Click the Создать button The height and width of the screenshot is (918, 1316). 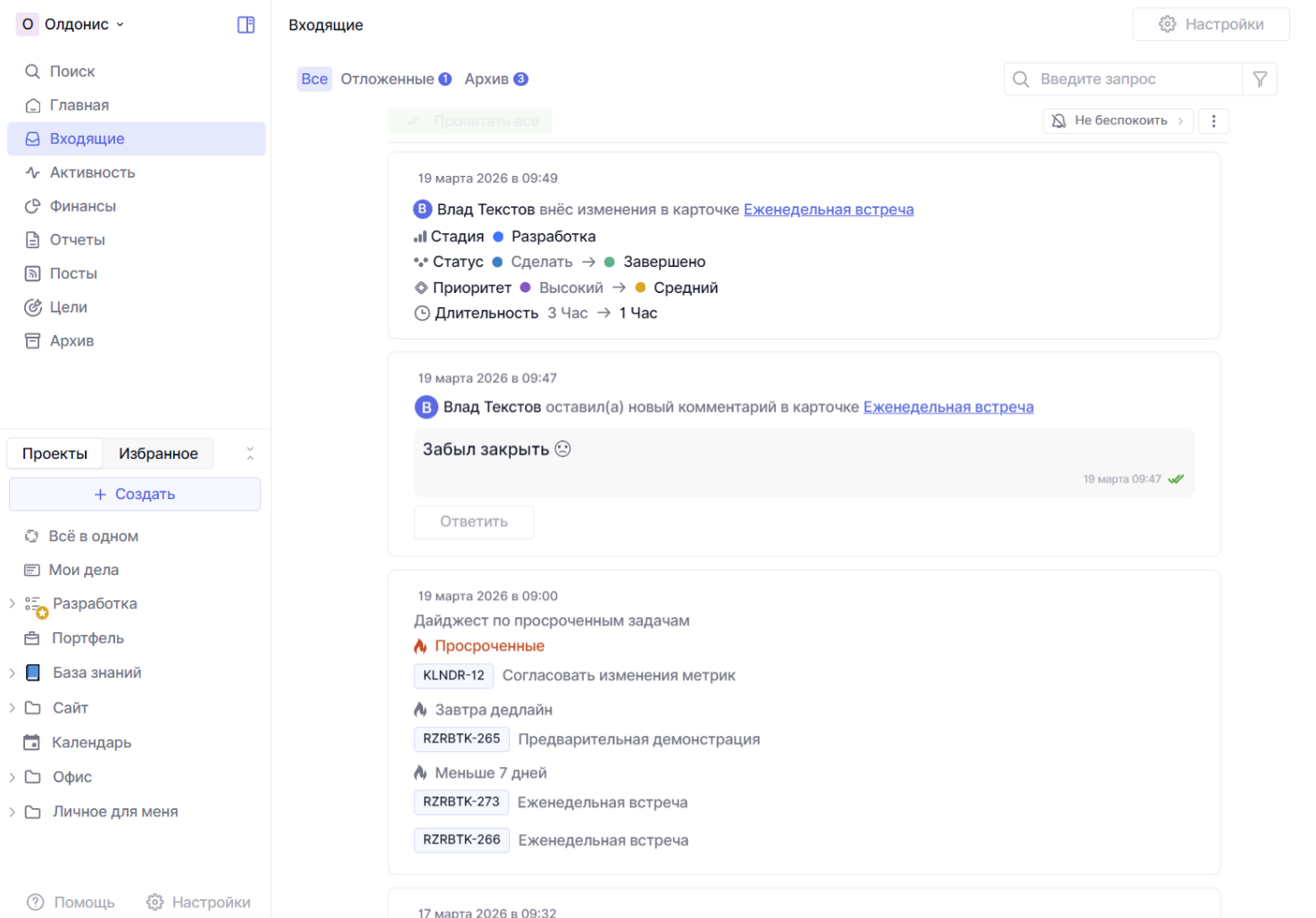tap(135, 494)
